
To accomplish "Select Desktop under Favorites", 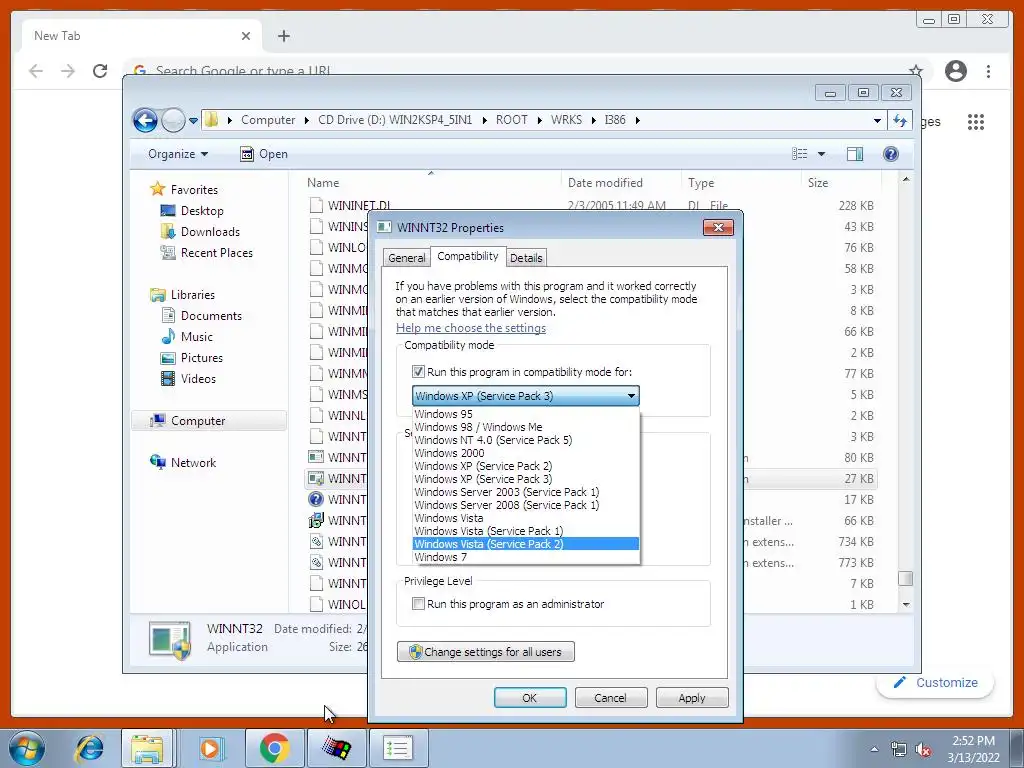I will [x=202, y=211].
